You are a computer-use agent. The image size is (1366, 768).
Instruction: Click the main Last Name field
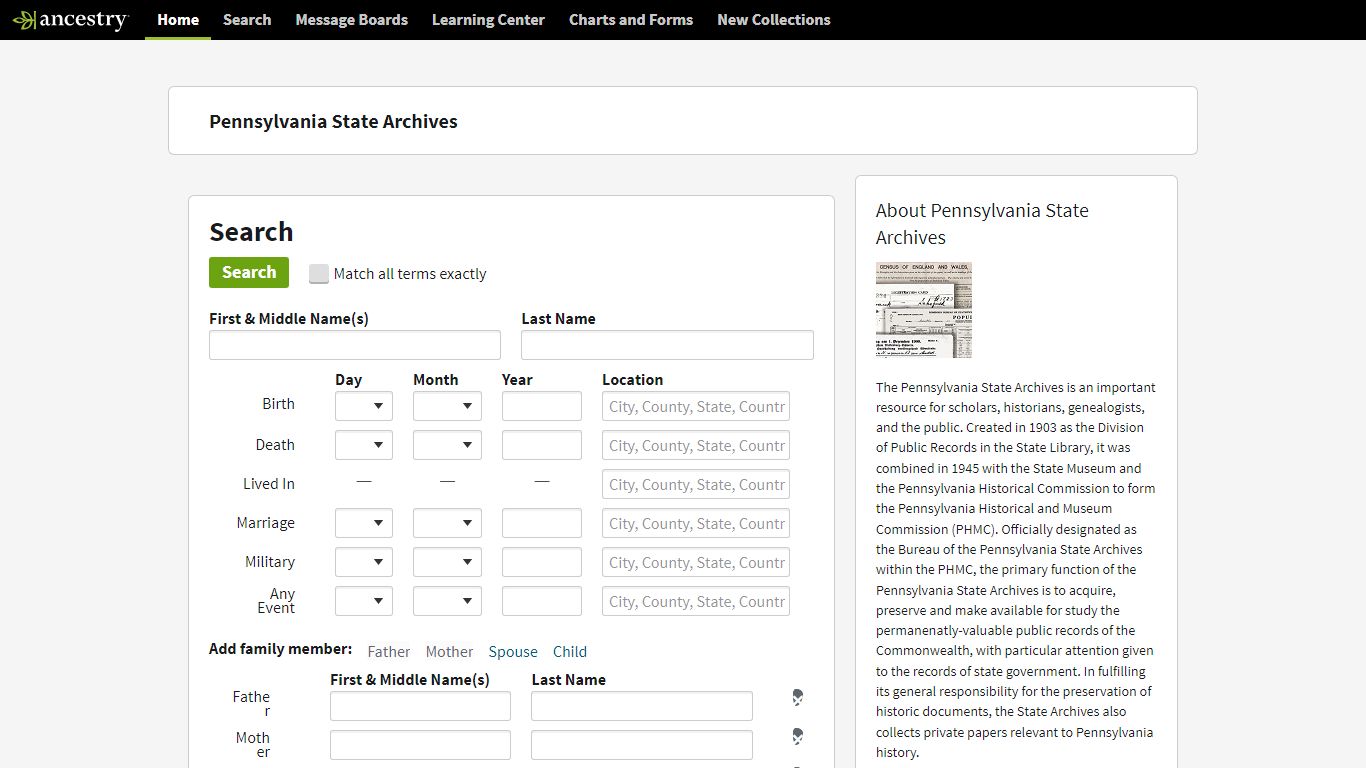[x=667, y=345]
